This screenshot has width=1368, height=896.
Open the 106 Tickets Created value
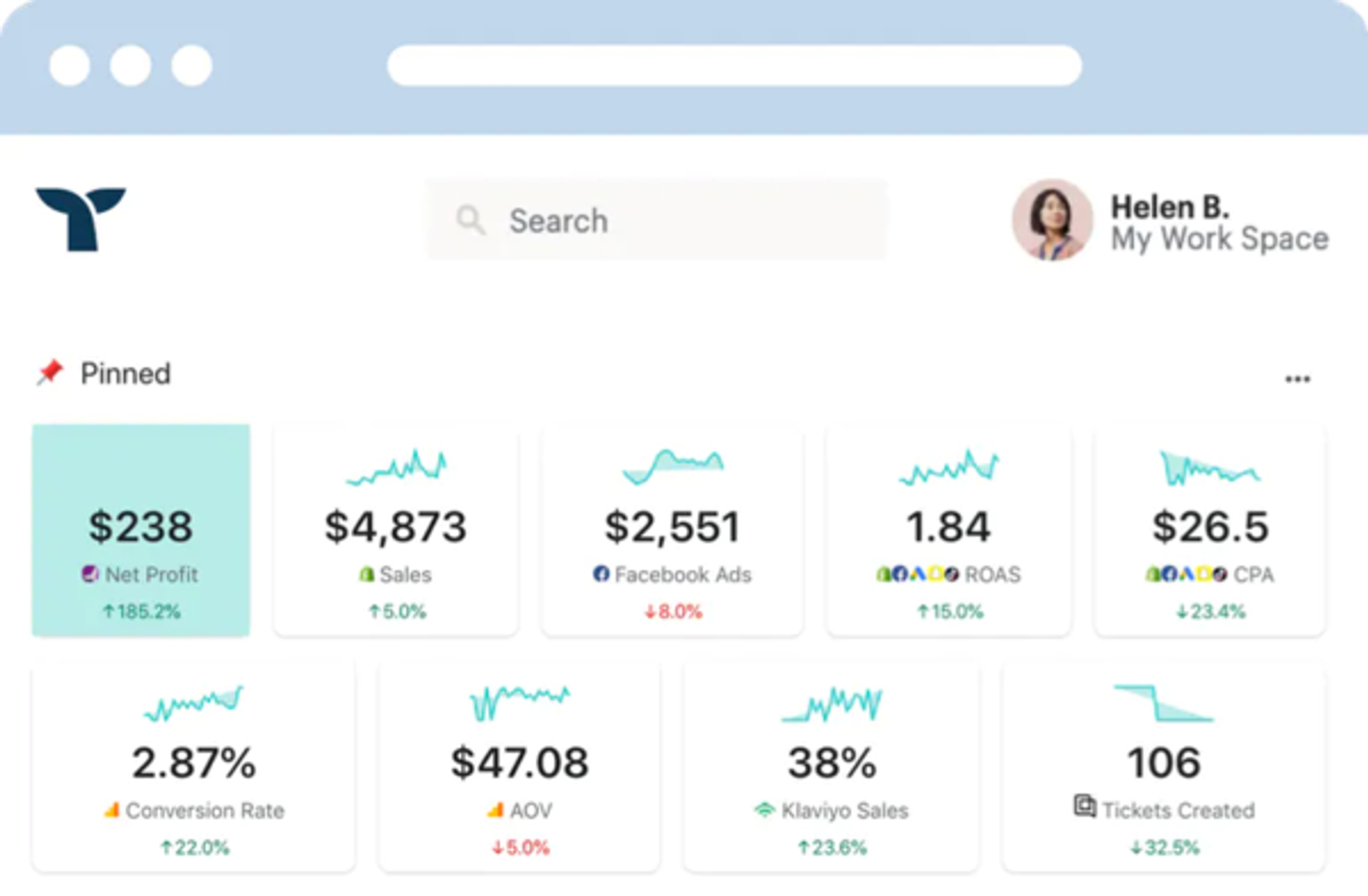[x=1164, y=763]
